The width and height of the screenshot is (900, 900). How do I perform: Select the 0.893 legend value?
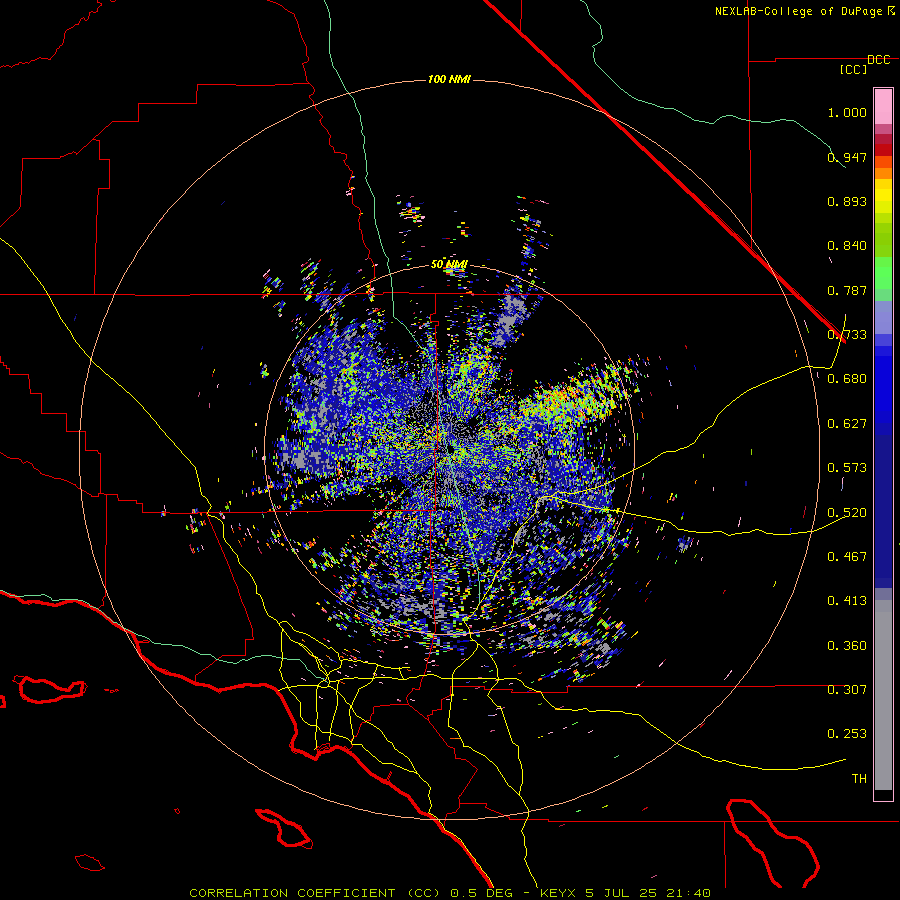coord(847,201)
